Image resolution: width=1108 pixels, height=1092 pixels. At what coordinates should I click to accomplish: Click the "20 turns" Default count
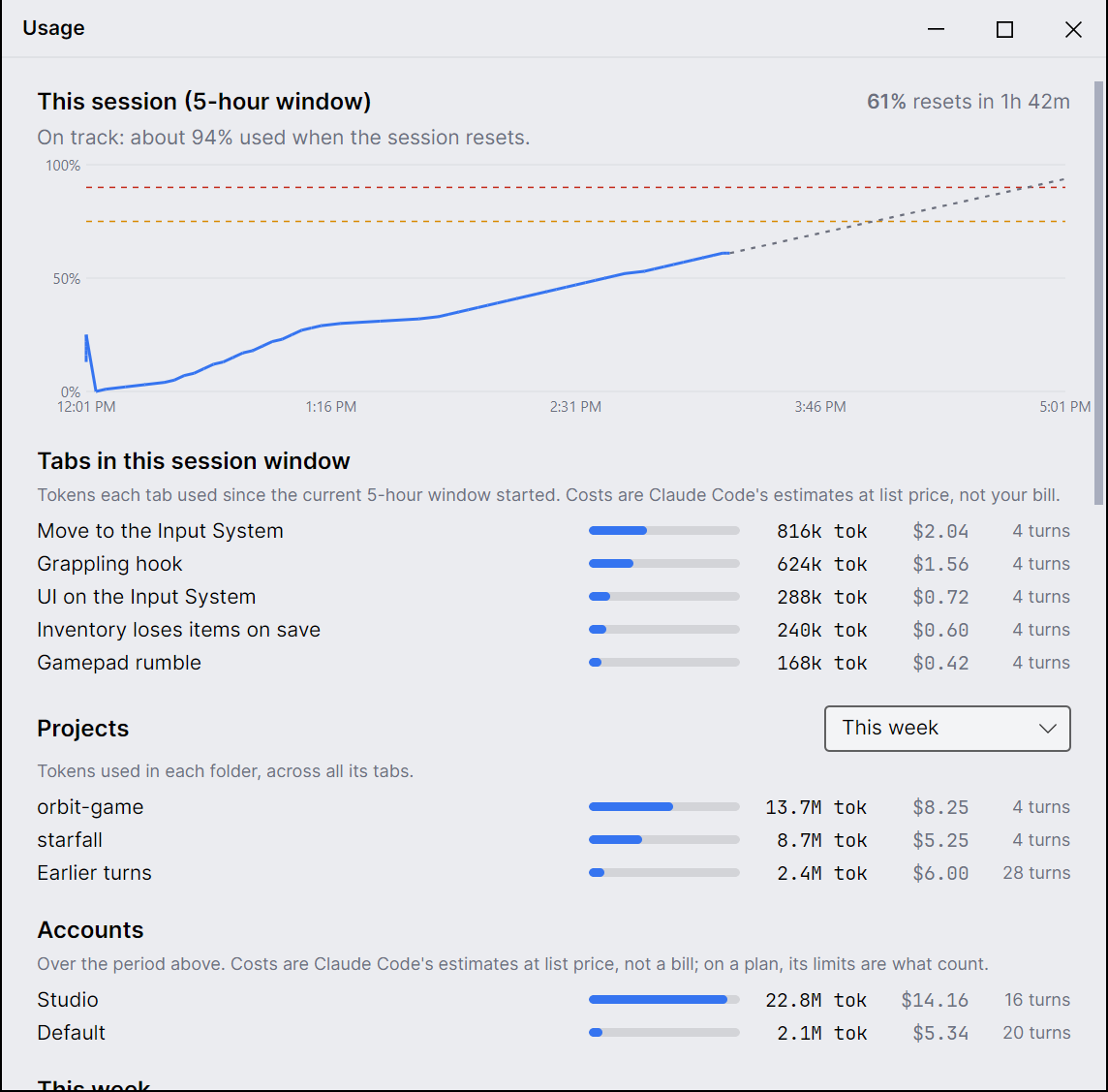pos(1036,1033)
